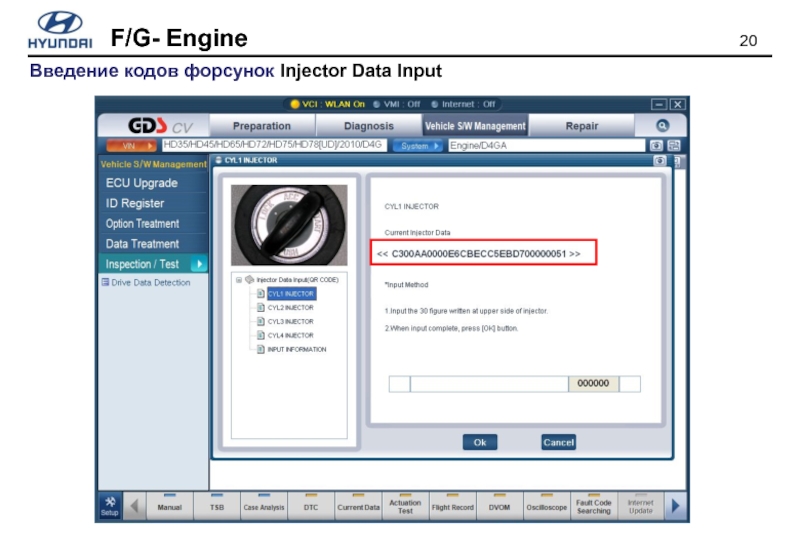Click the orange VIN button
This screenshot has height=554, width=800.
131,146
